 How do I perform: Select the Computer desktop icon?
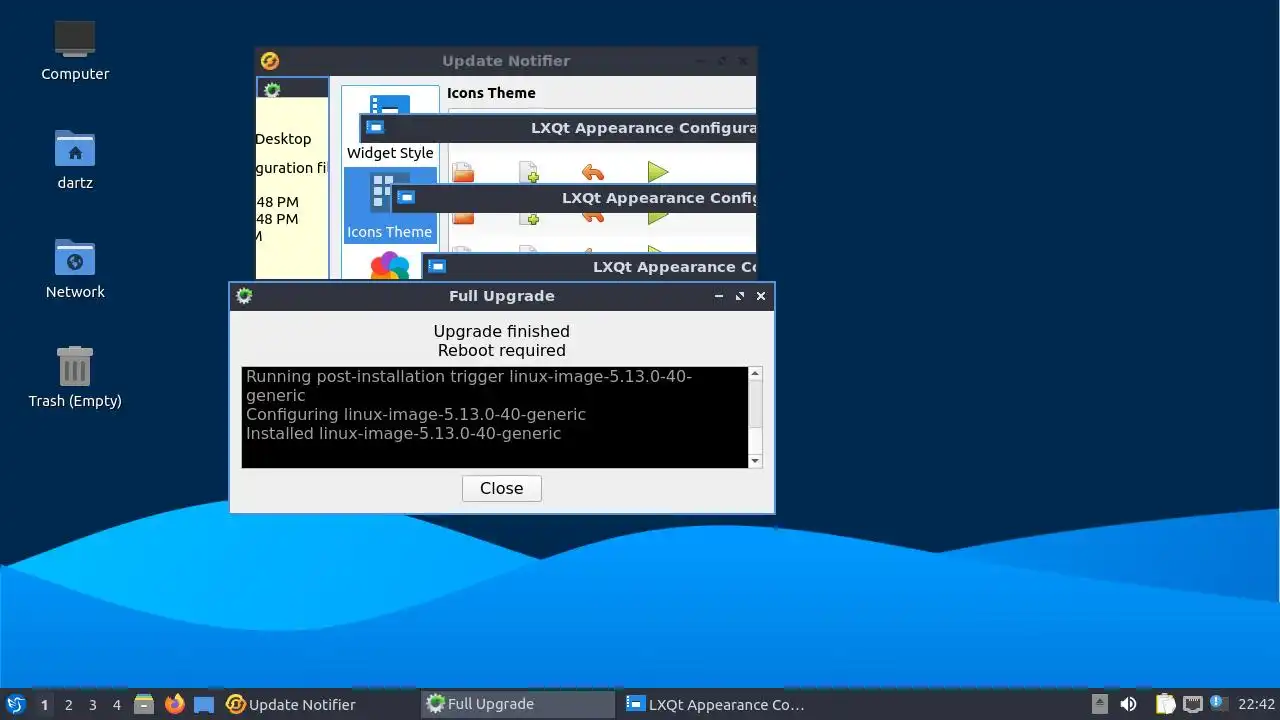pyautogui.click(x=75, y=49)
